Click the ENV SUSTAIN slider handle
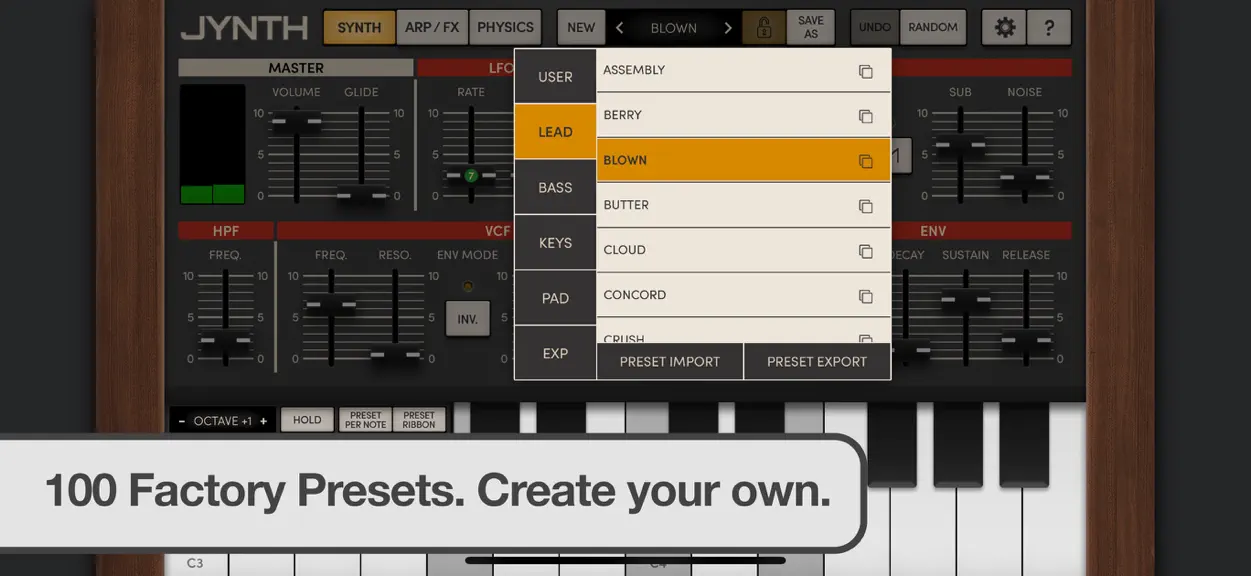Screen dimensions: 1251x576 click(966, 299)
